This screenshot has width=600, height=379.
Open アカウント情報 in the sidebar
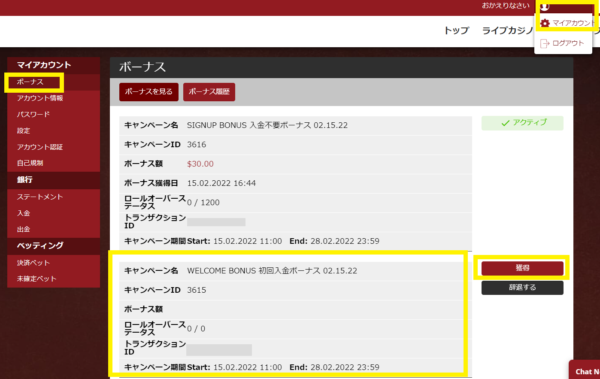click(40, 98)
